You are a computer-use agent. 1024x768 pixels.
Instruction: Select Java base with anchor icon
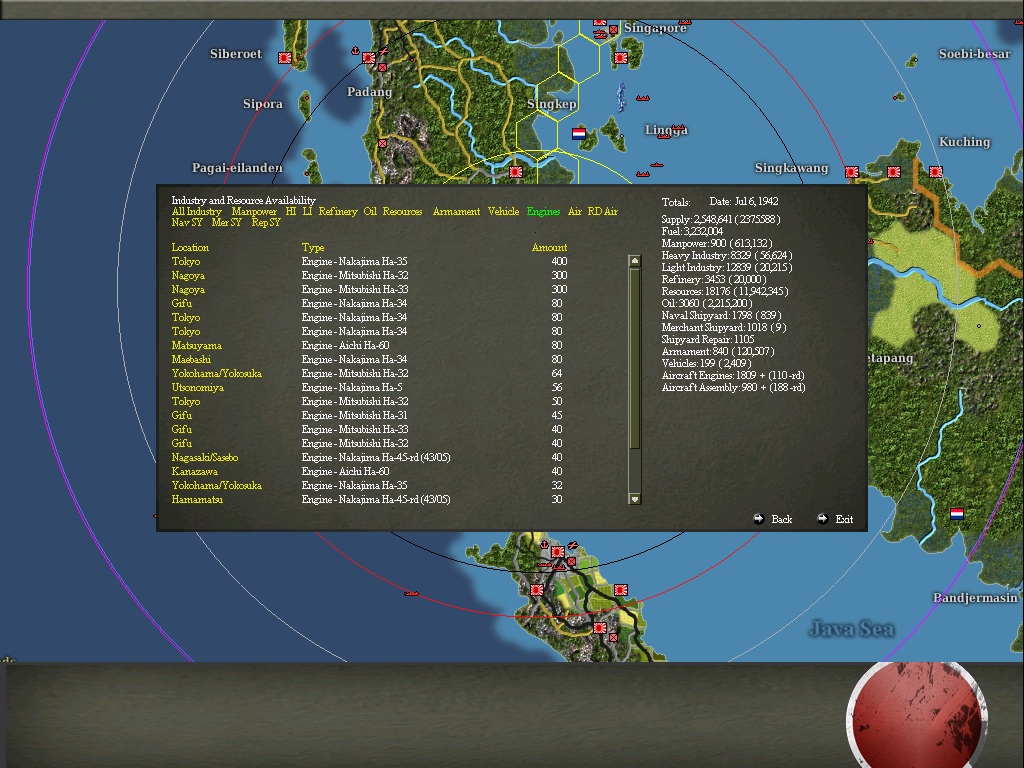click(558, 552)
